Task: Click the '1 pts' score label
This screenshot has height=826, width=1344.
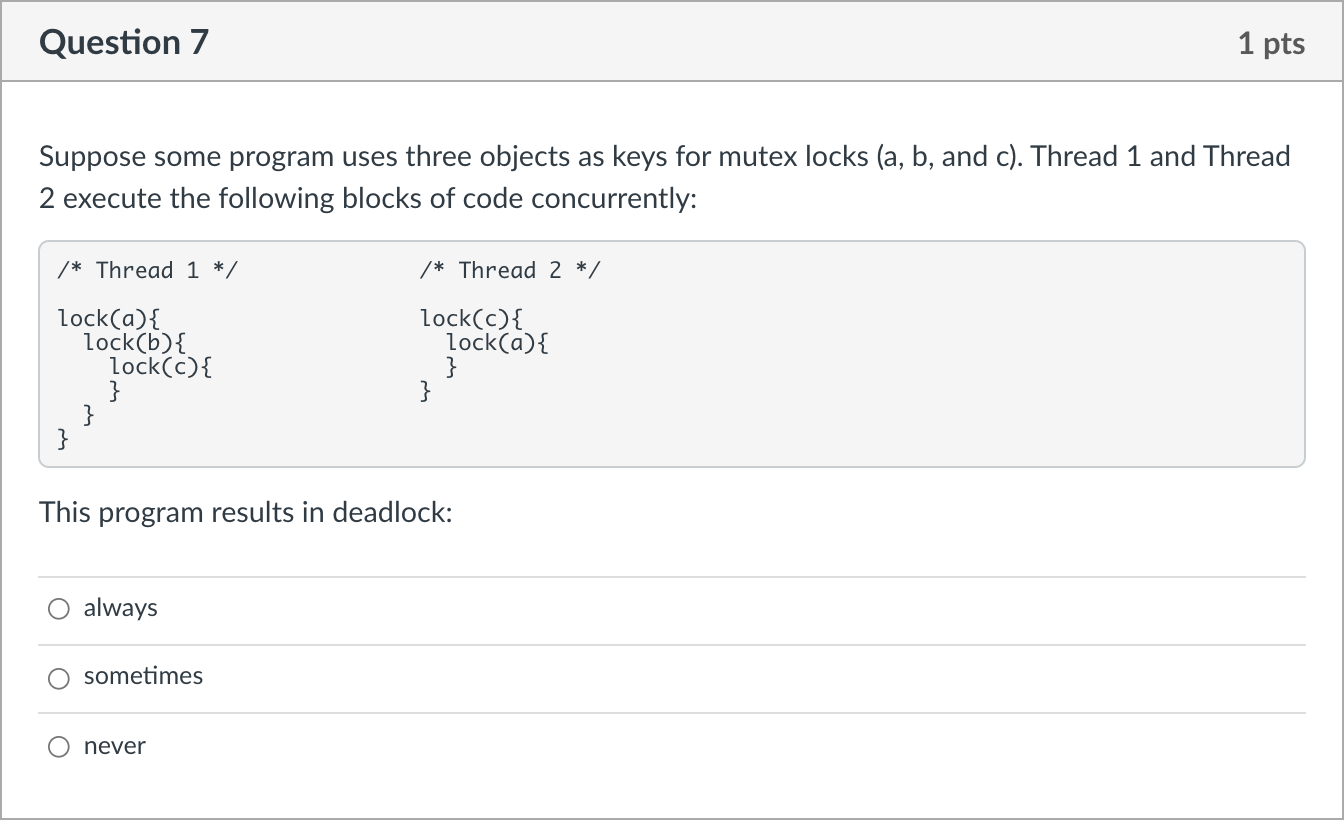Action: tap(1271, 43)
